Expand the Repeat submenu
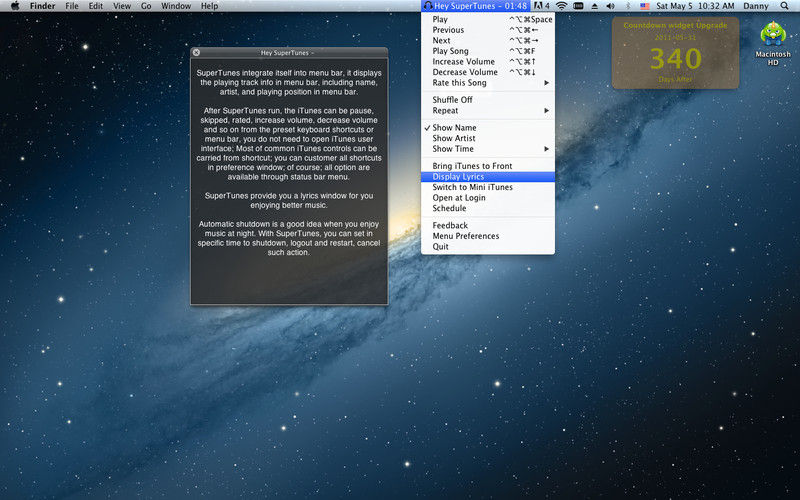The width and height of the screenshot is (800, 500). click(x=488, y=111)
